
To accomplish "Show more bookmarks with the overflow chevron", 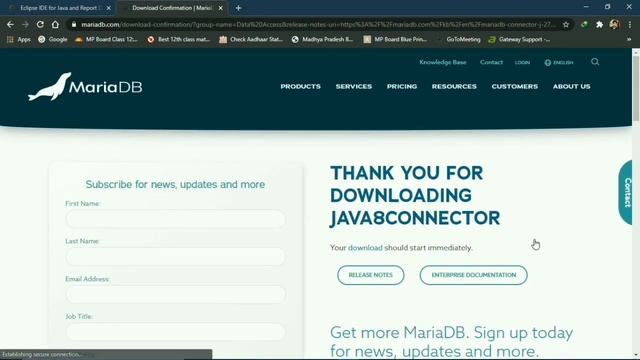I will pos(629,40).
